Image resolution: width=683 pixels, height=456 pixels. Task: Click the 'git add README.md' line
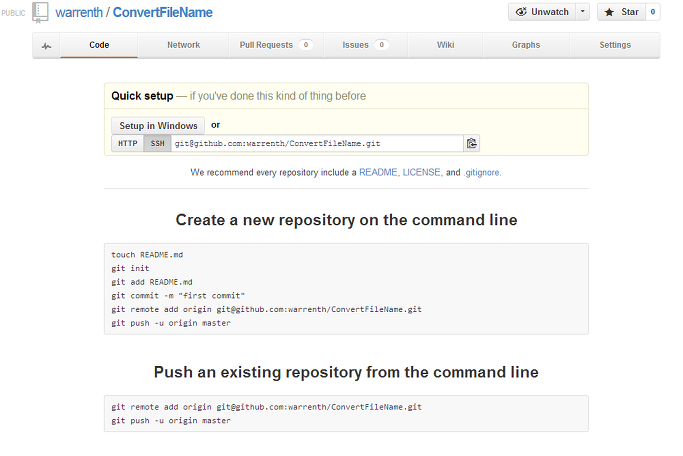tap(152, 282)
